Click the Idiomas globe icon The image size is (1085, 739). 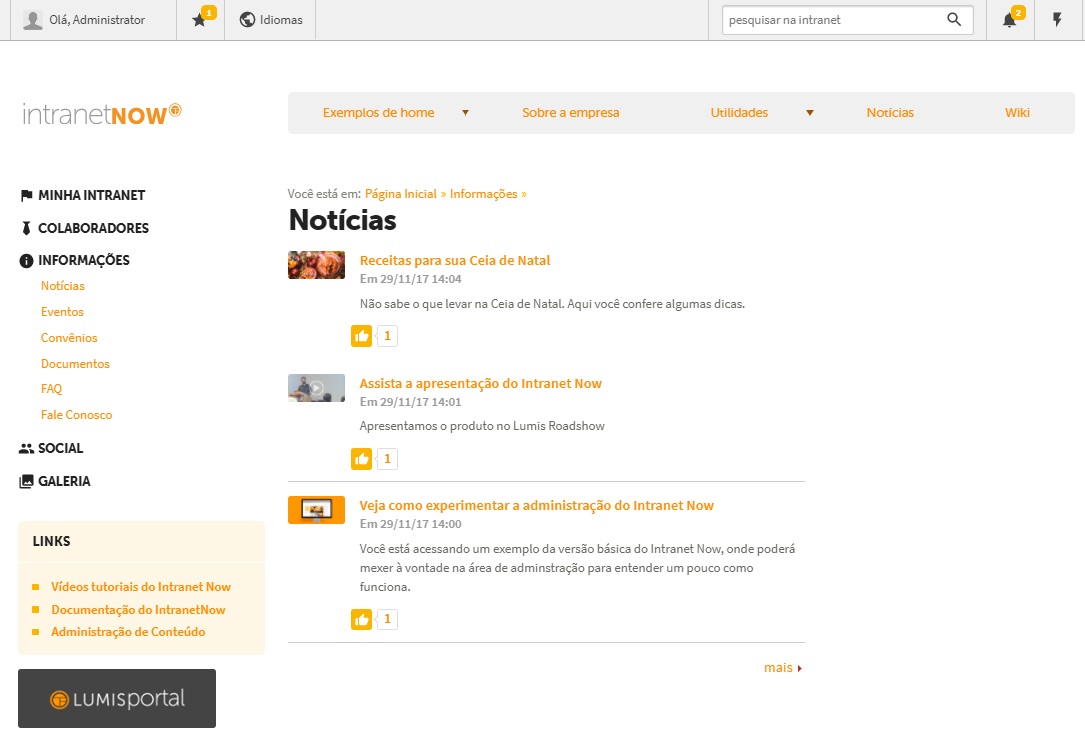point(247,19)
